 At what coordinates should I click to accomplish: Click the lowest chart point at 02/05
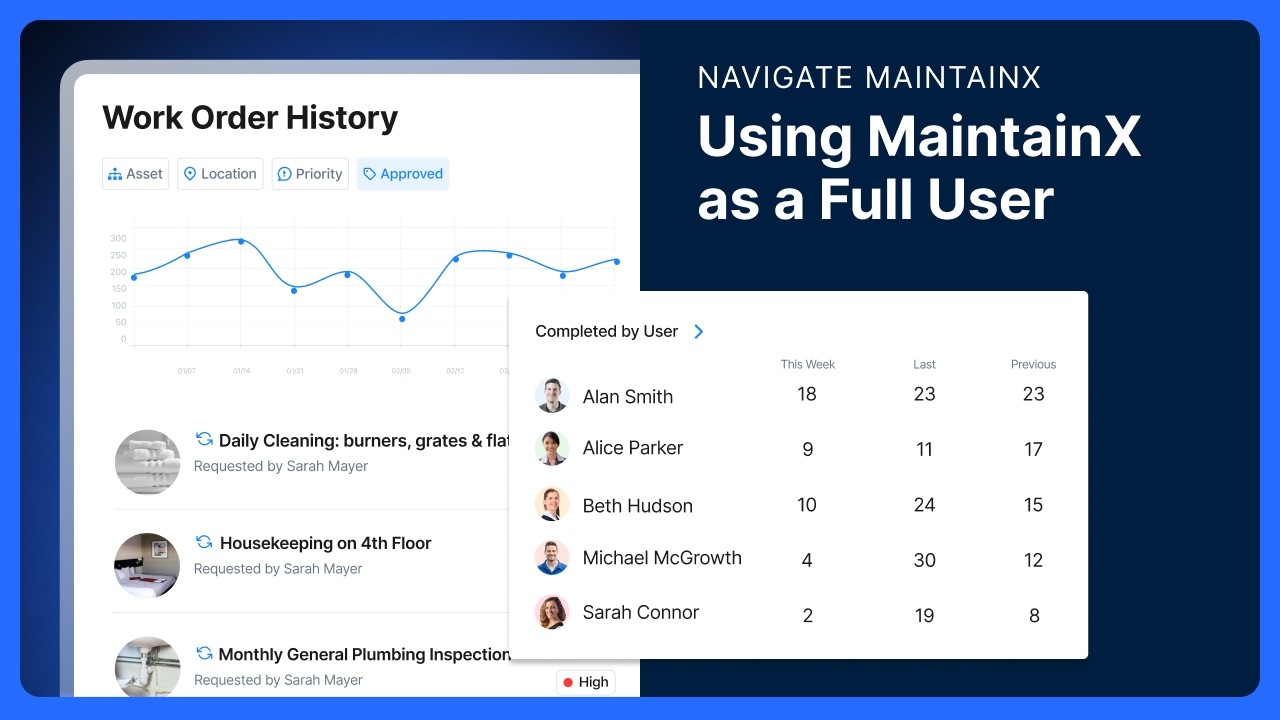click(402, 319)
